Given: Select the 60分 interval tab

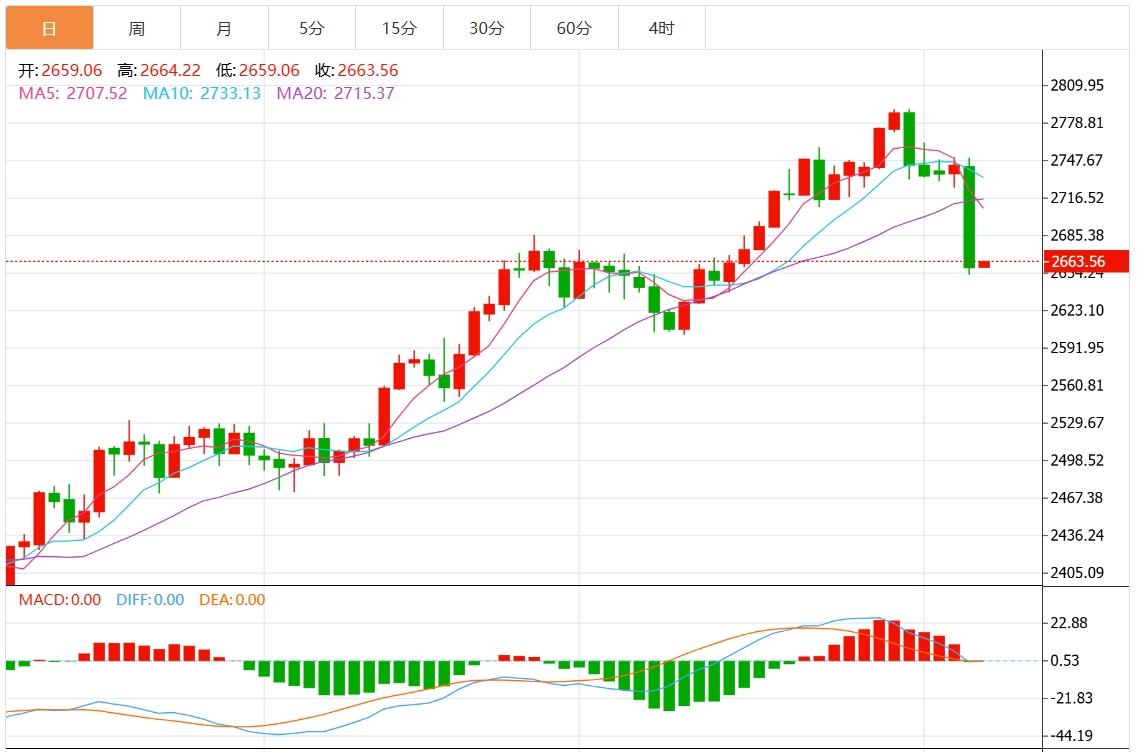Looking at the screenshot, I should click(574, 28).
